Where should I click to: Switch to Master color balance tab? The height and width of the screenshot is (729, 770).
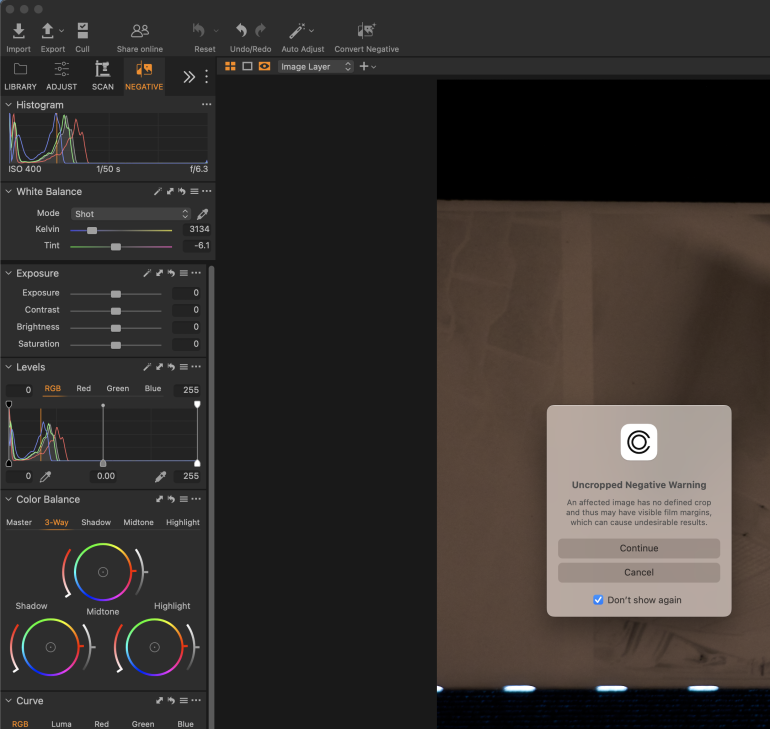(x=19, y=522)
